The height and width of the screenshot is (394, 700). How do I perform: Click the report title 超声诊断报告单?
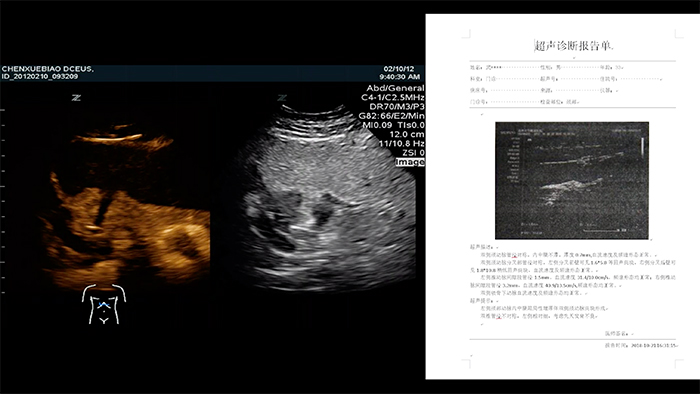pos(574,46)
